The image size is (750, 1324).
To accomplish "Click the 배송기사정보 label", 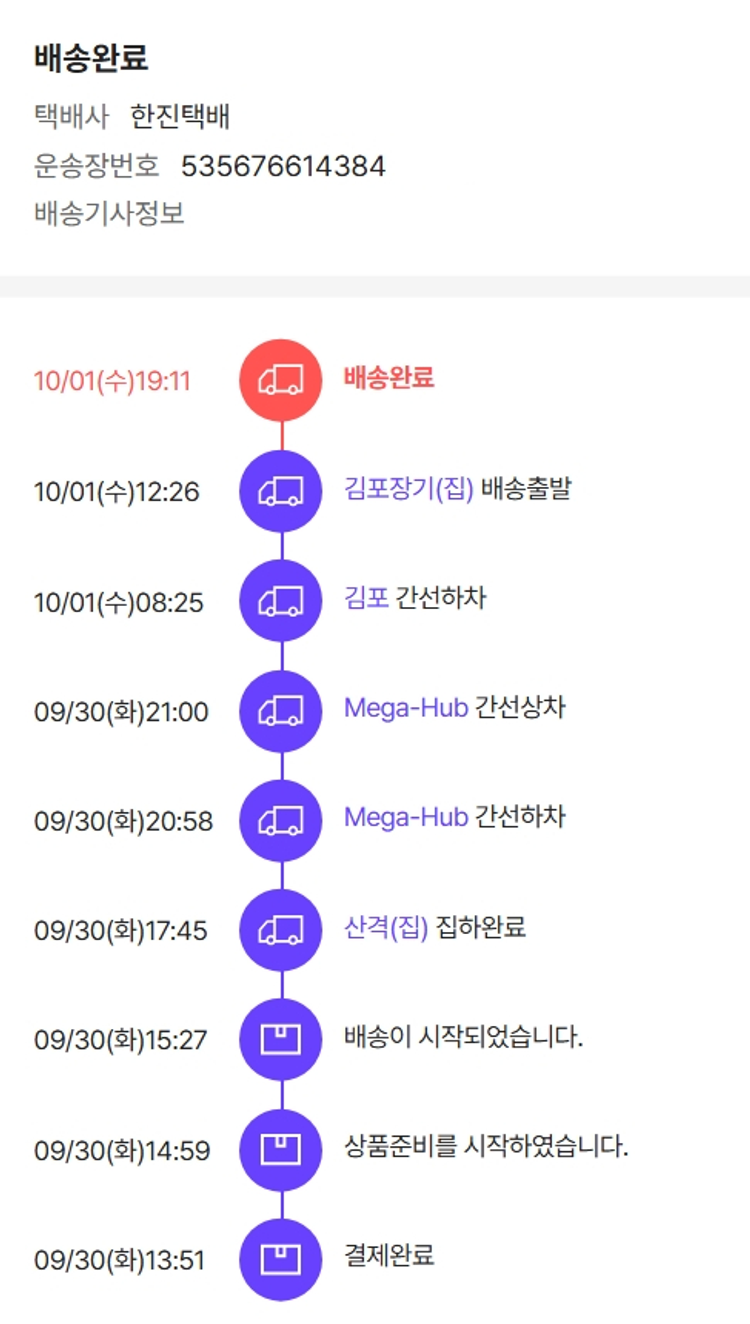I will click(109, 213).
